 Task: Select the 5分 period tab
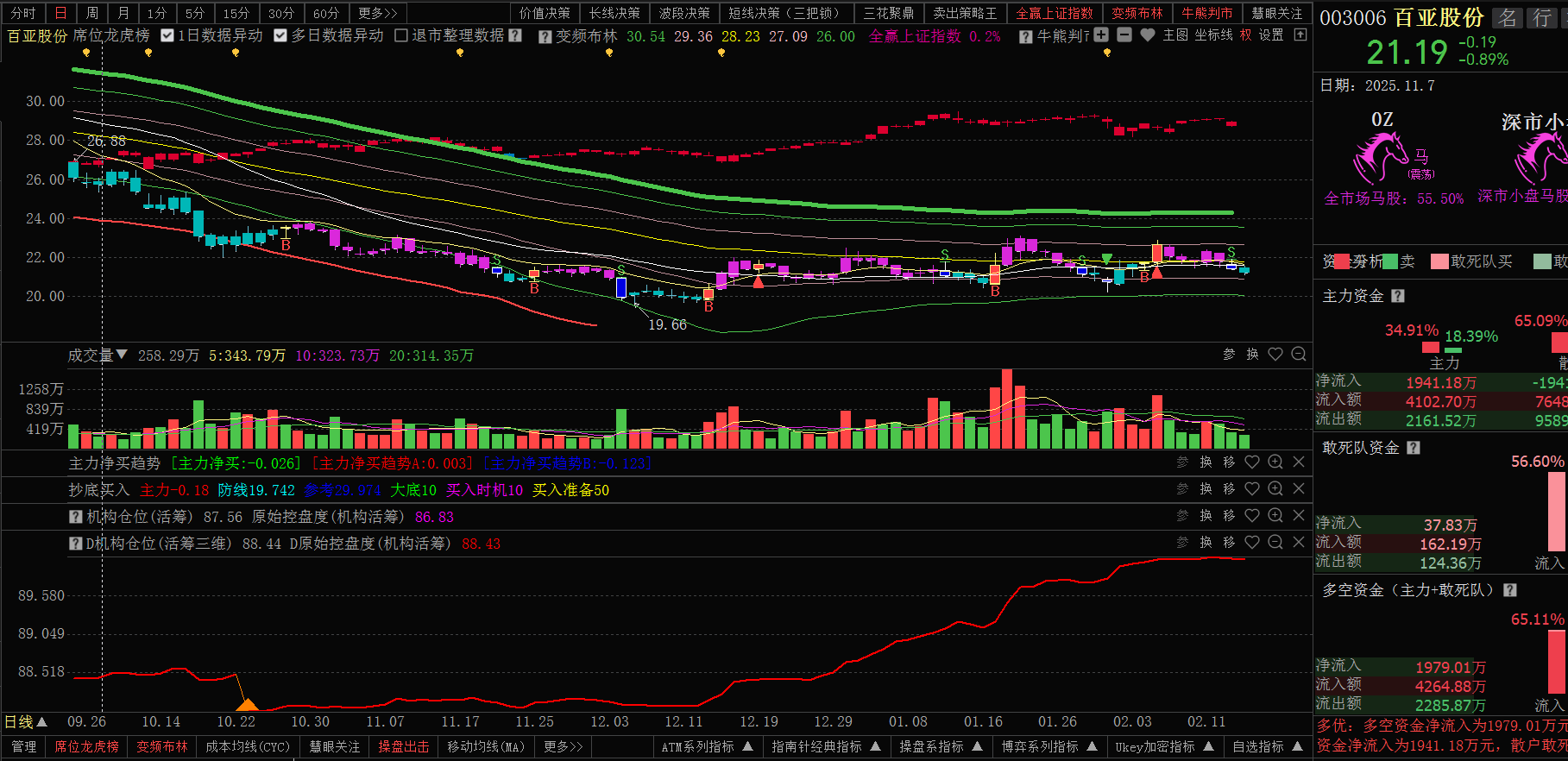195,13
